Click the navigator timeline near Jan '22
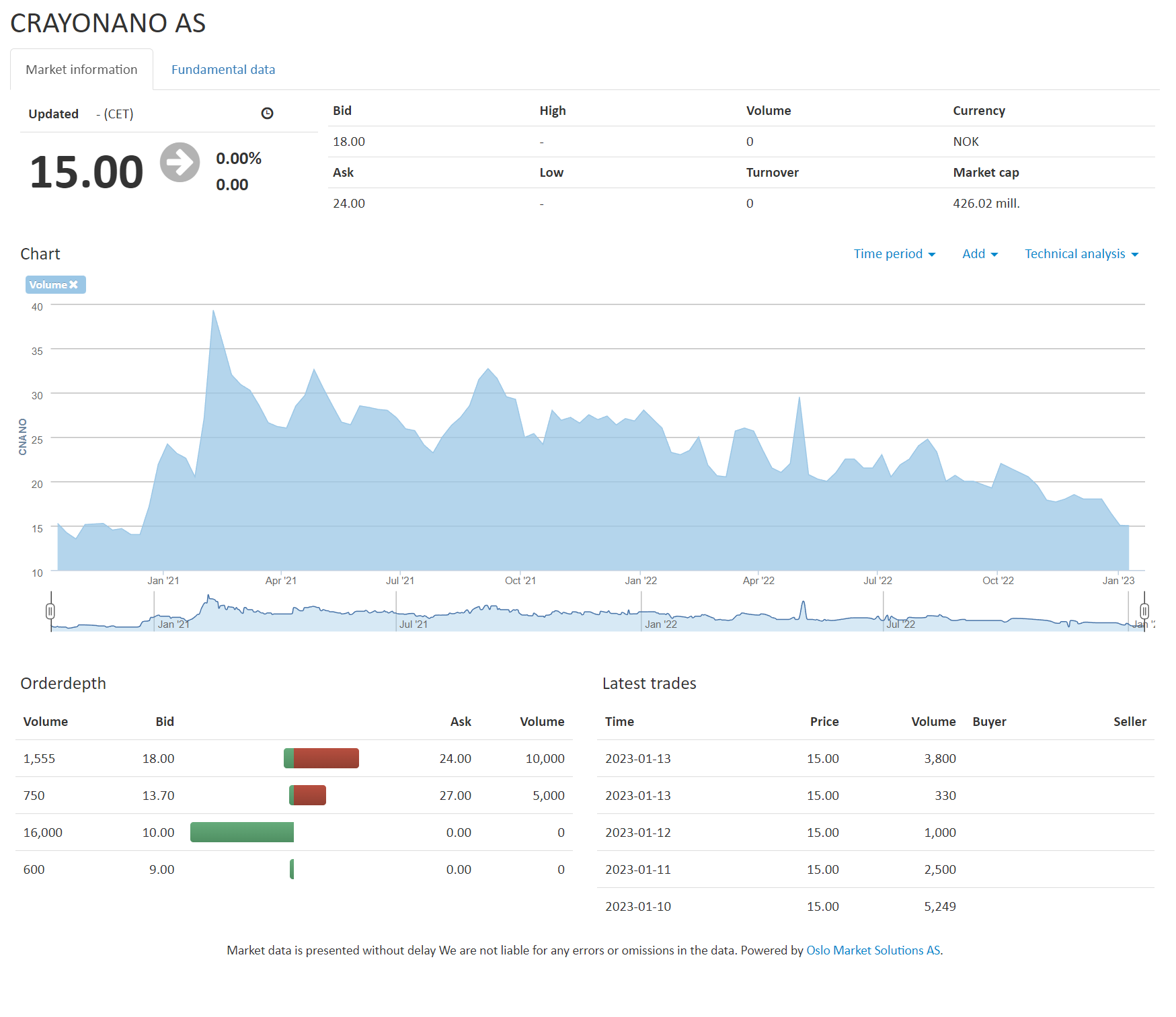 click(x=660, y=624)
